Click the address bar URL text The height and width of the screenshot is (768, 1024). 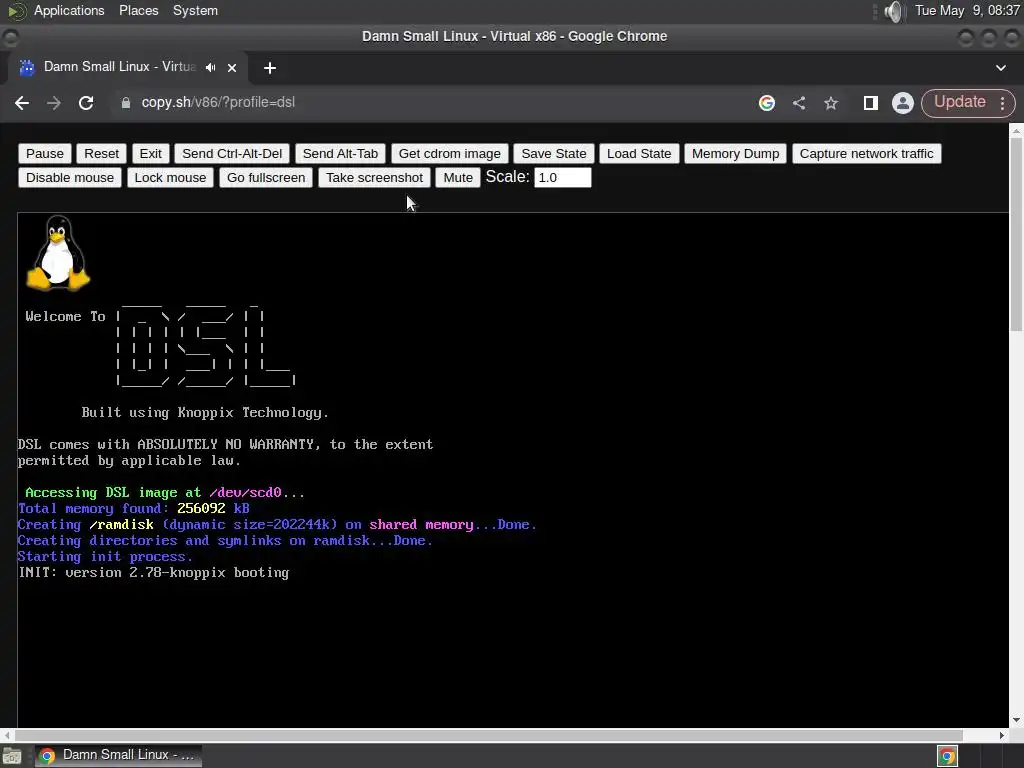click(218, 103)
